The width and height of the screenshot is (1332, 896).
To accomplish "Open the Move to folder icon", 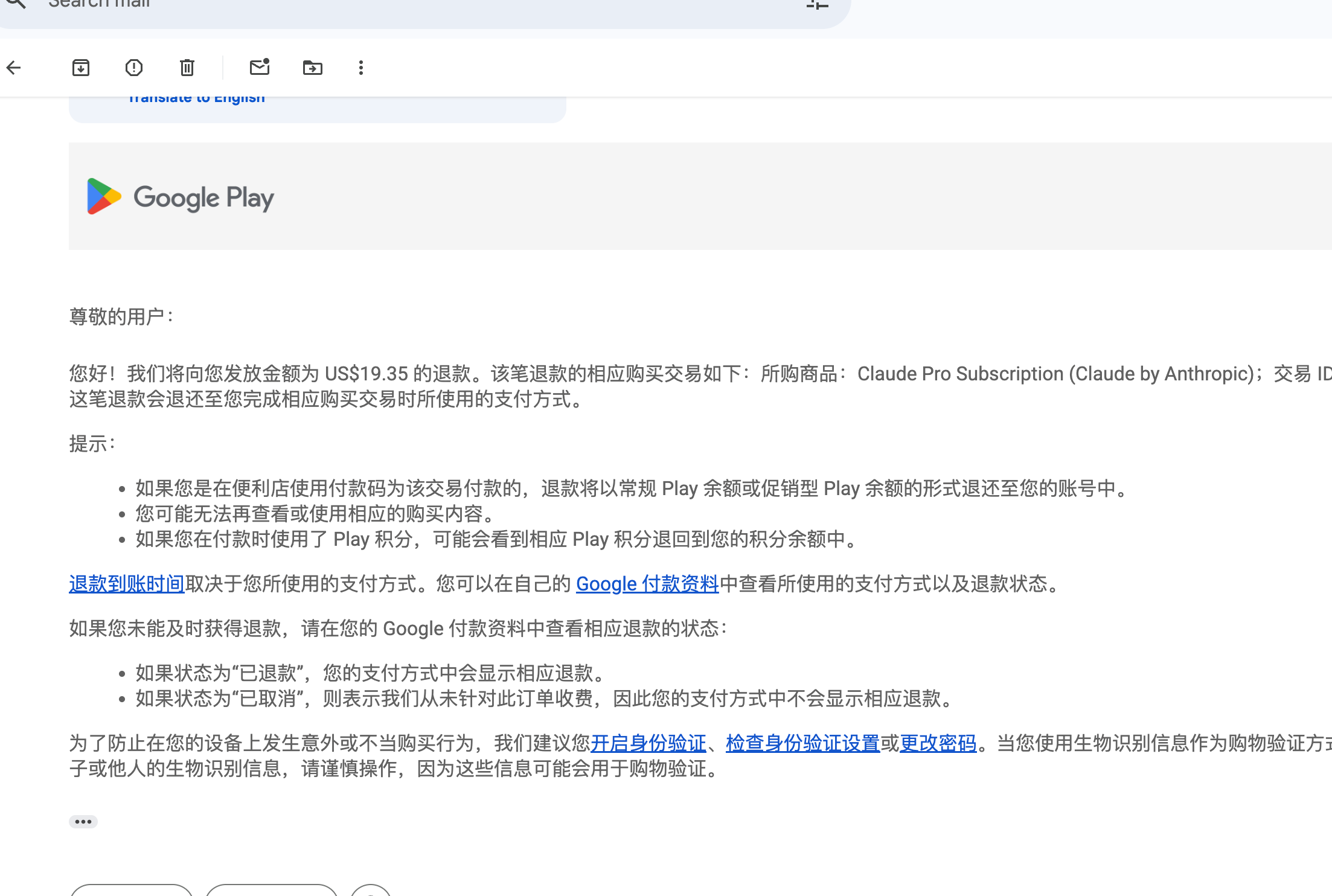I will [313, 68].
